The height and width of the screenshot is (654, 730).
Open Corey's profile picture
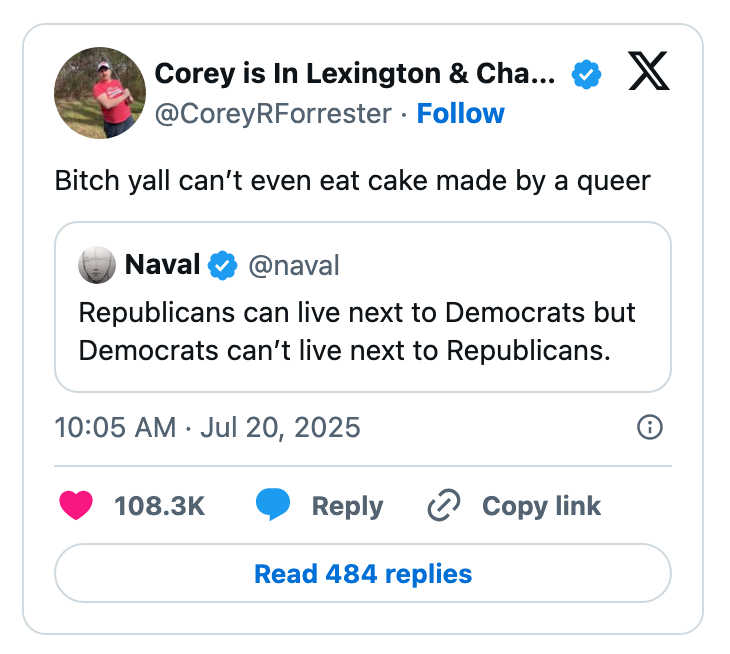[100, 93]
